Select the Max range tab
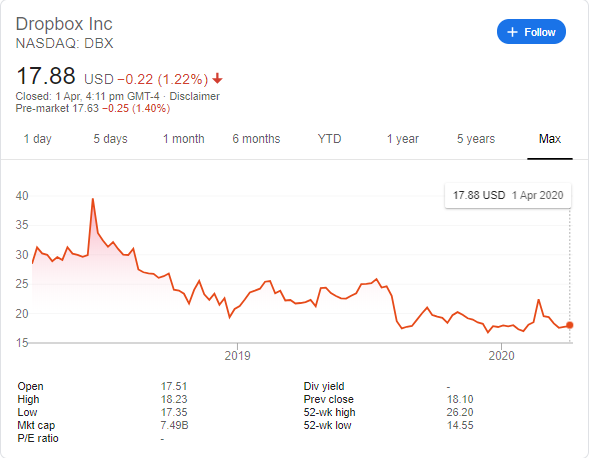The height and width of the screenshot is (458, 589). (550, 139)
